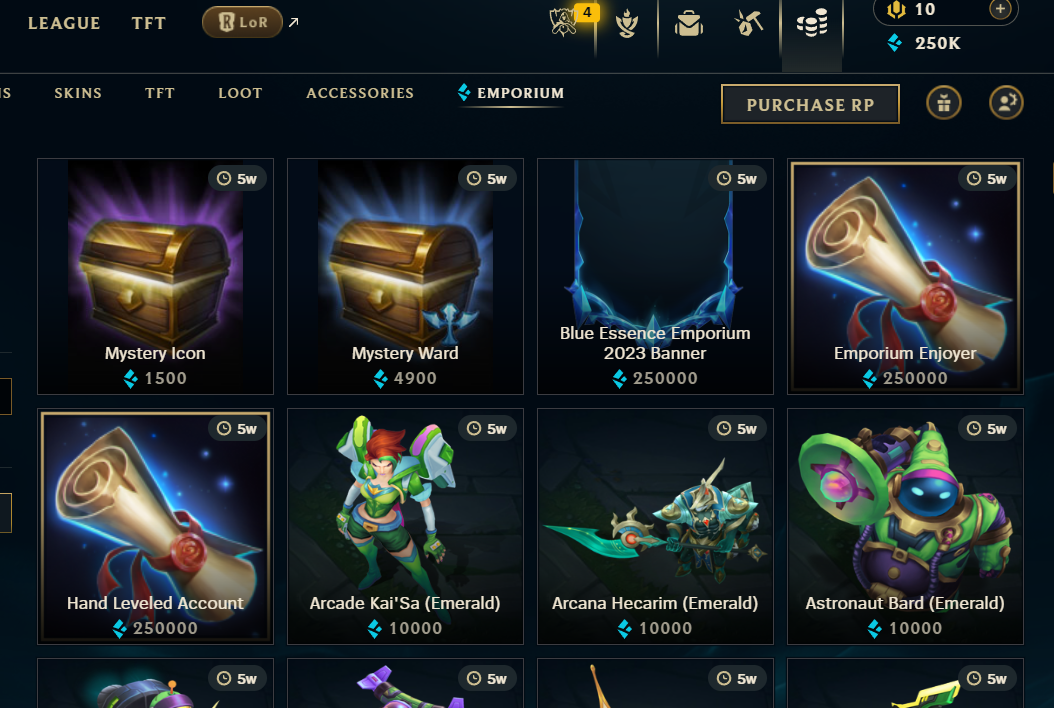The image size is (1054, 708).
Task: Add RP with the plus button
Action: click(x=1000, y=9)
